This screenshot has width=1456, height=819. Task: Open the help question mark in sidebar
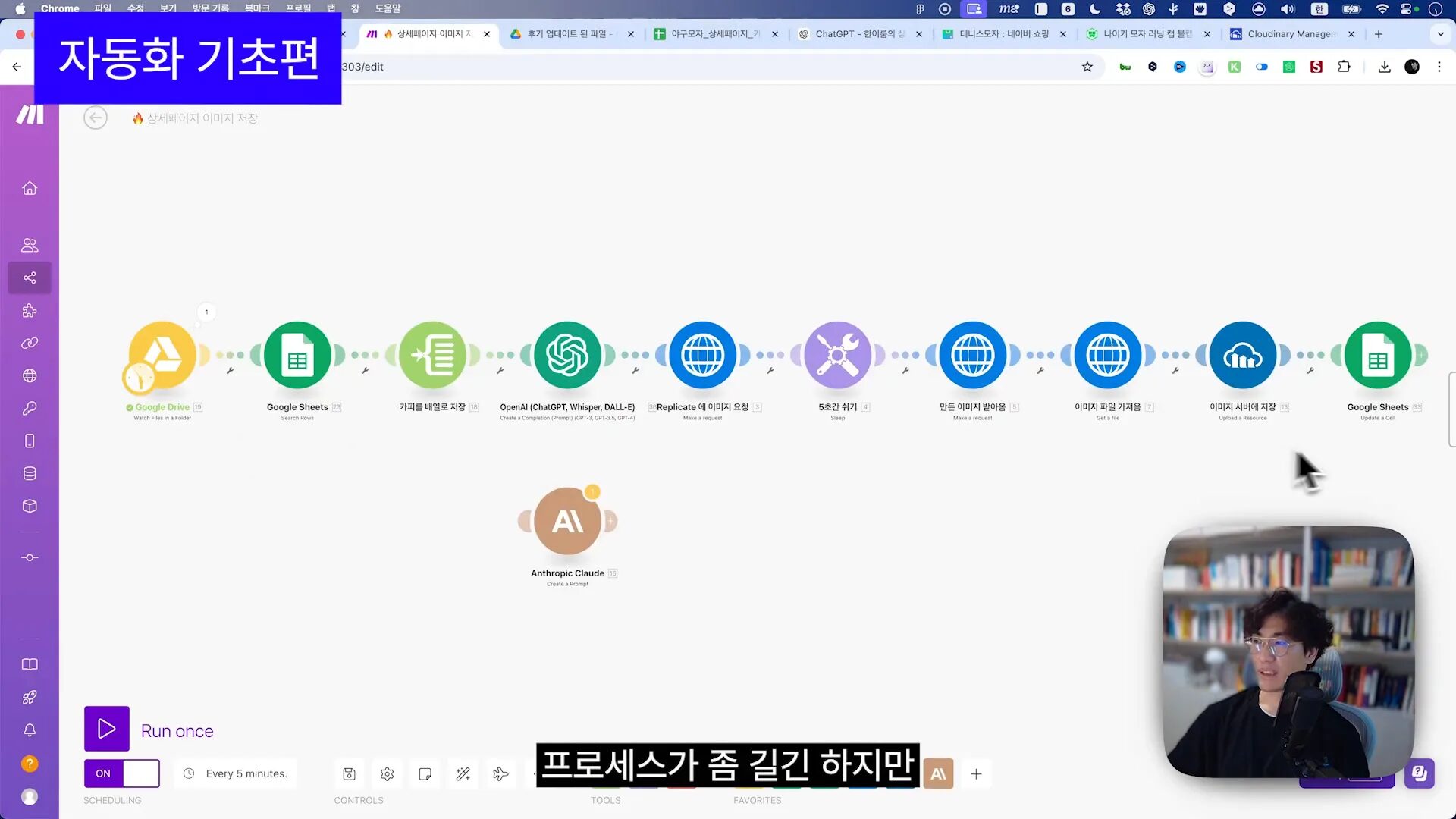[30, 764]
